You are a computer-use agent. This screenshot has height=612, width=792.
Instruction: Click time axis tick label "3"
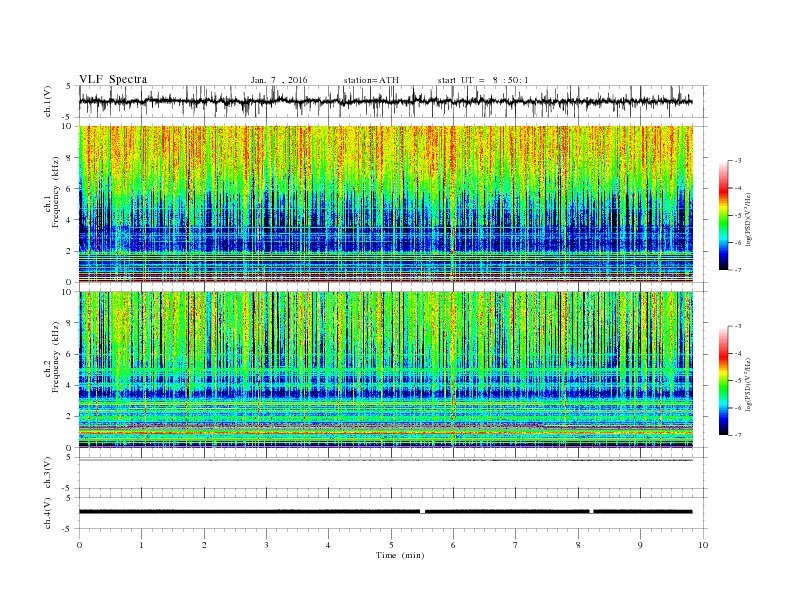266,545
